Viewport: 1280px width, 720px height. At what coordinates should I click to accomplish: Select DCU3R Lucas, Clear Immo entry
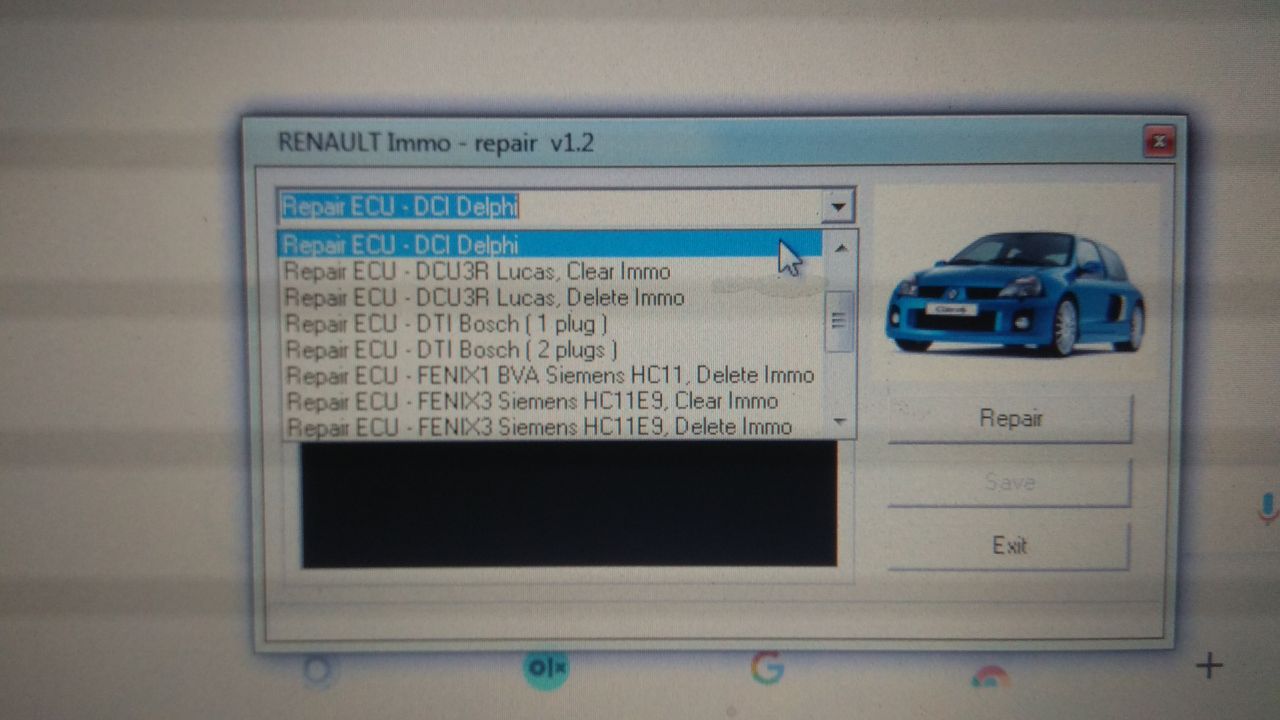pyautogui.click(x=551, y=271)
